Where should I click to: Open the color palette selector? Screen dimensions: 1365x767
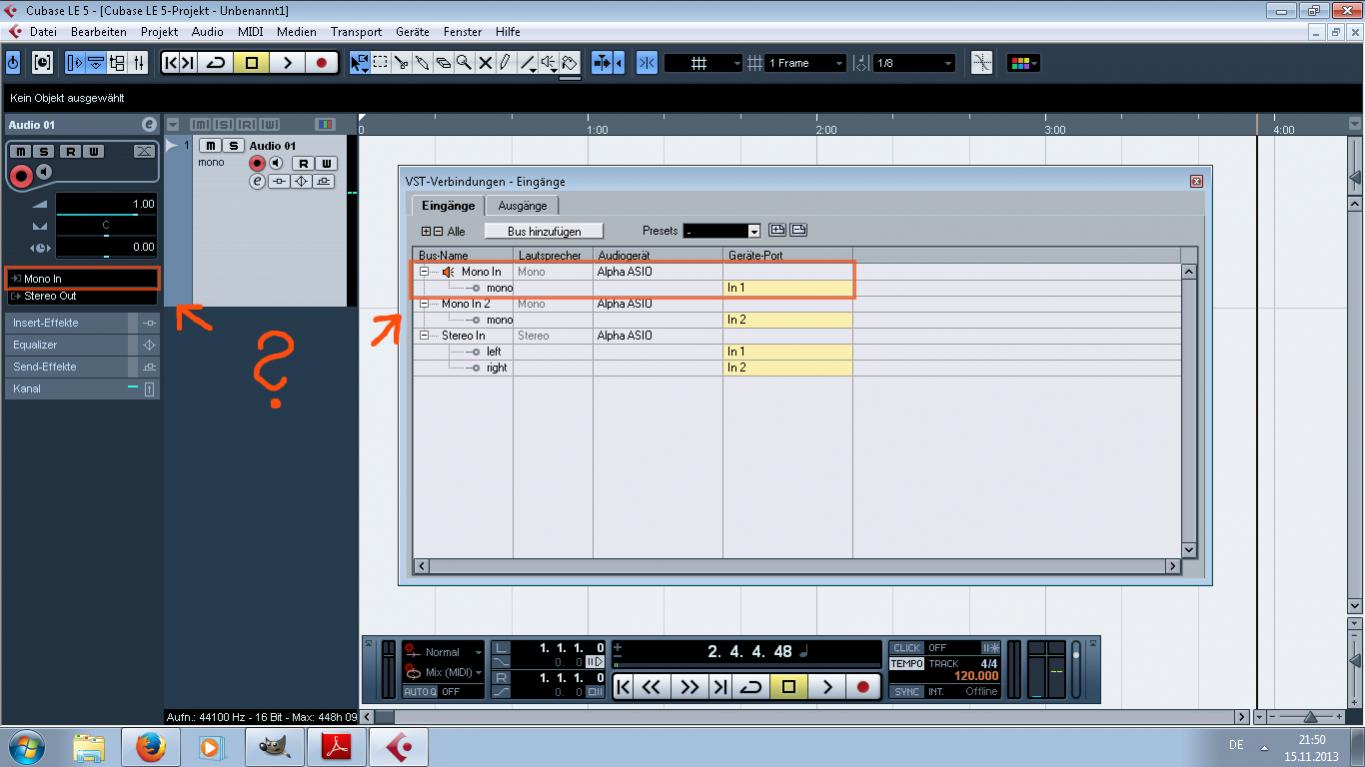pyautogui.click(x=1023, y=63)
